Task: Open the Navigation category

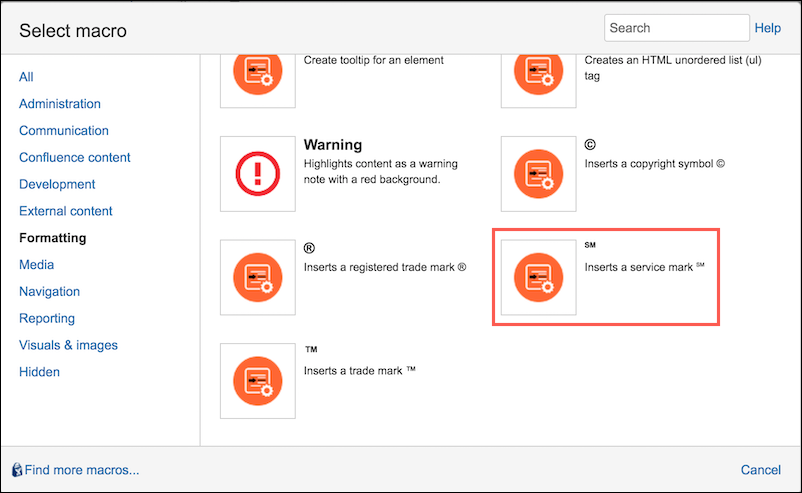Action: pos(50,292)
